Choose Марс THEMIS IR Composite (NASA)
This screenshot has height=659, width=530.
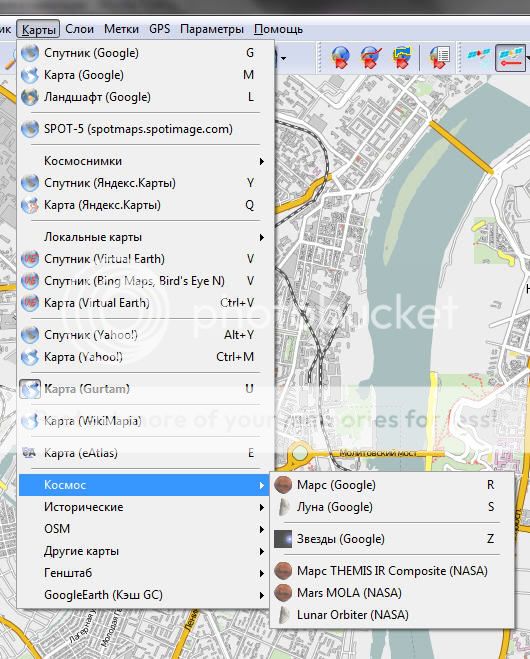[x=392, y=571]
